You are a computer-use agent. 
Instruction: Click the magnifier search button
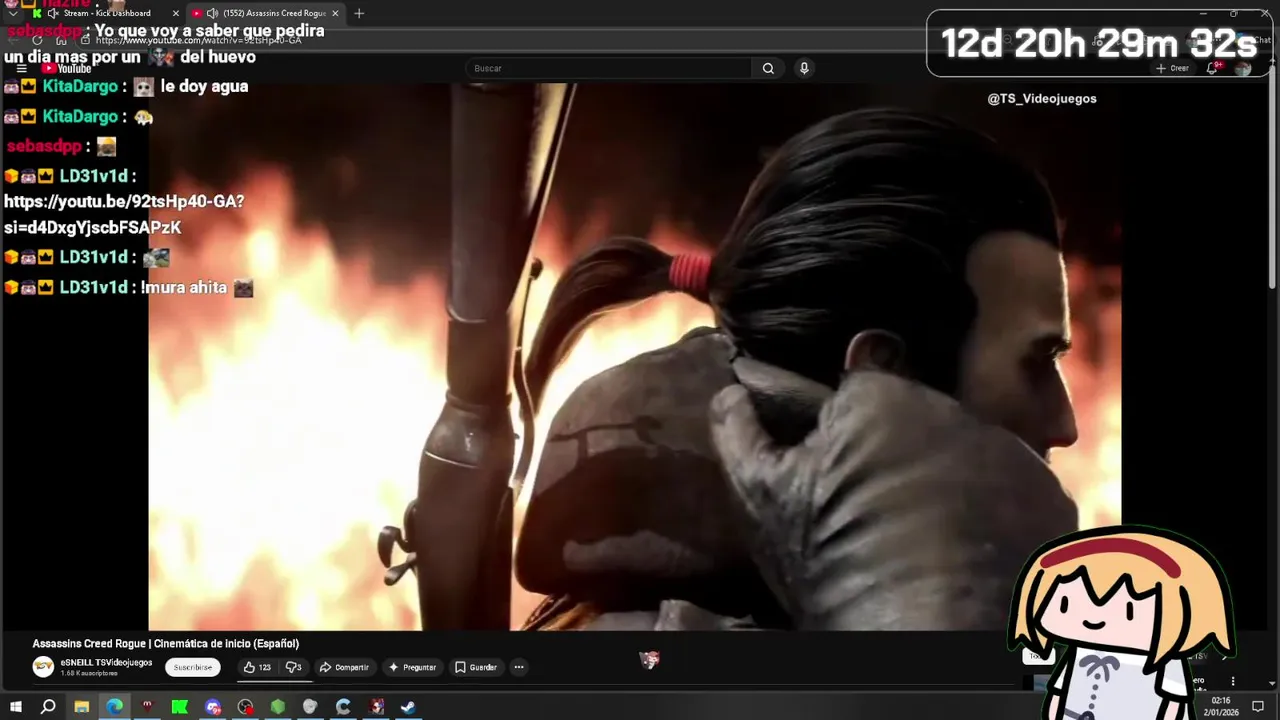[768, 68]
